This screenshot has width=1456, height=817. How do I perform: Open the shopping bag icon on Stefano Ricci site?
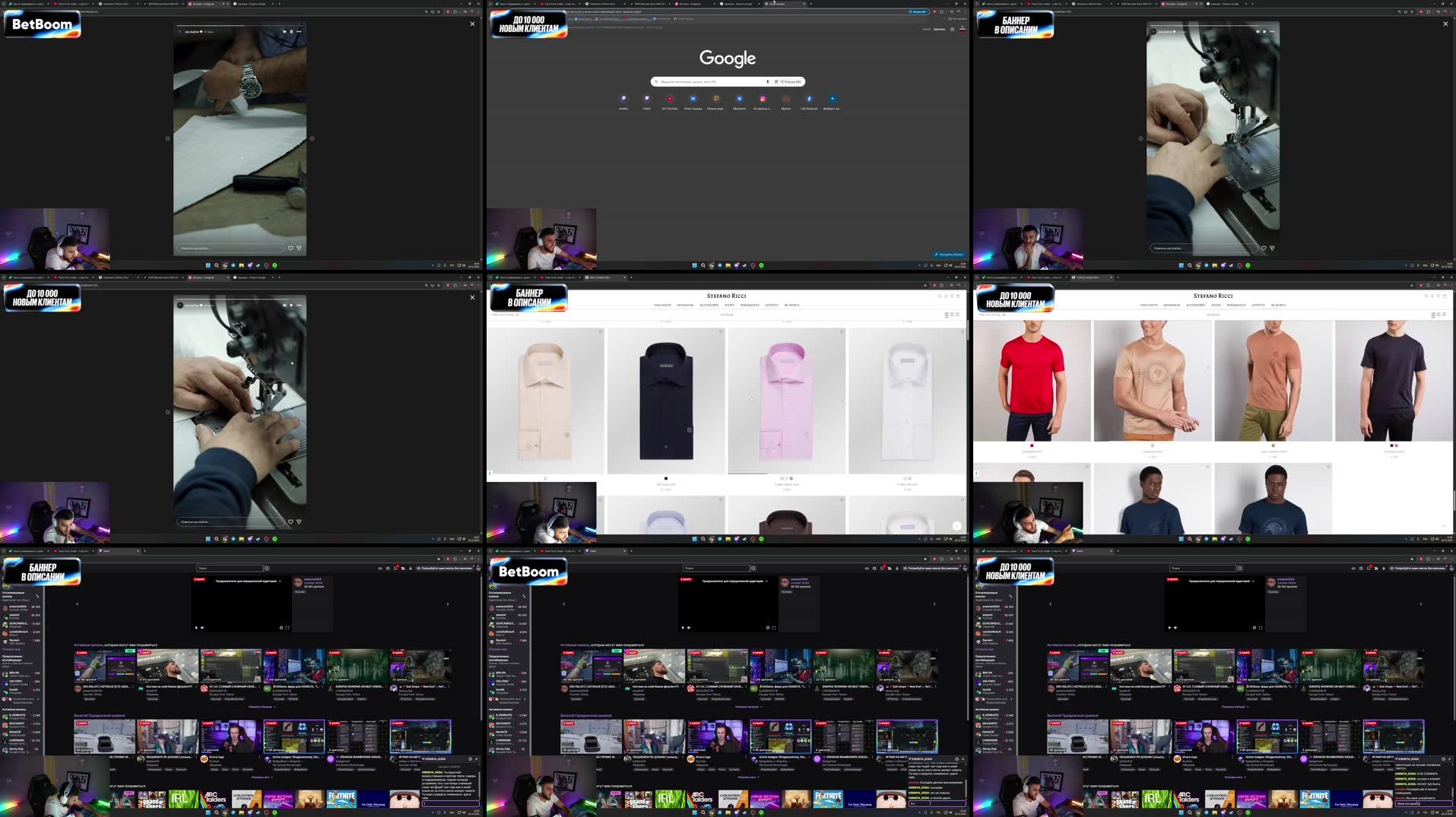(959, 296)
